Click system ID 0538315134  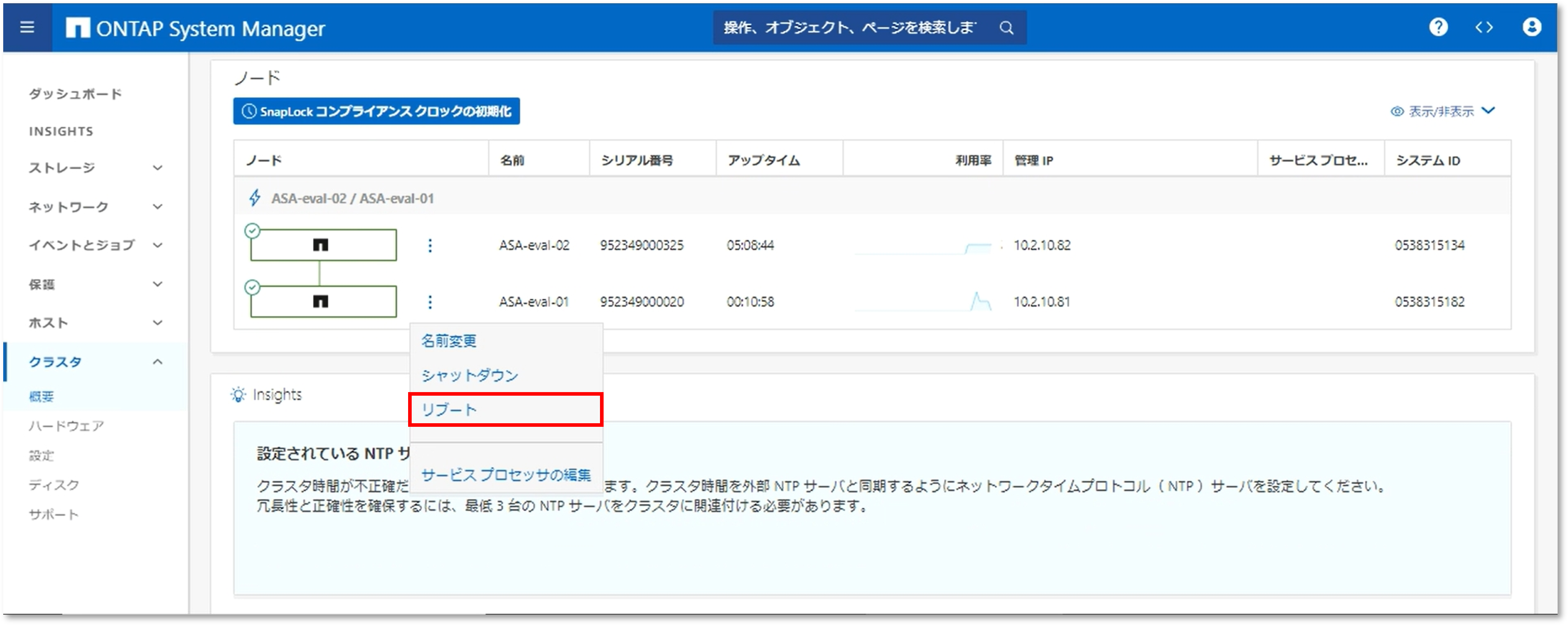pyautogui.click(x=1430, y=246)
